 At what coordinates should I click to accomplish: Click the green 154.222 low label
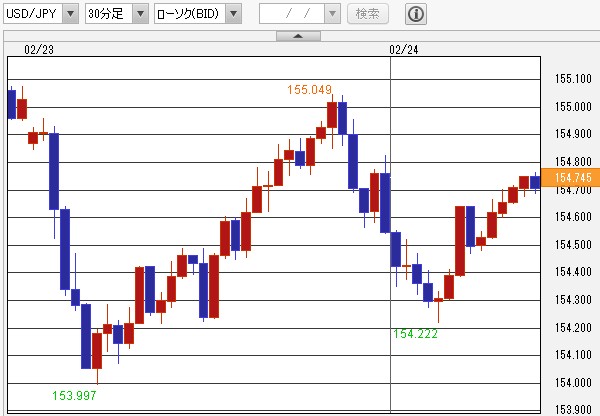(x=415, y=333)
